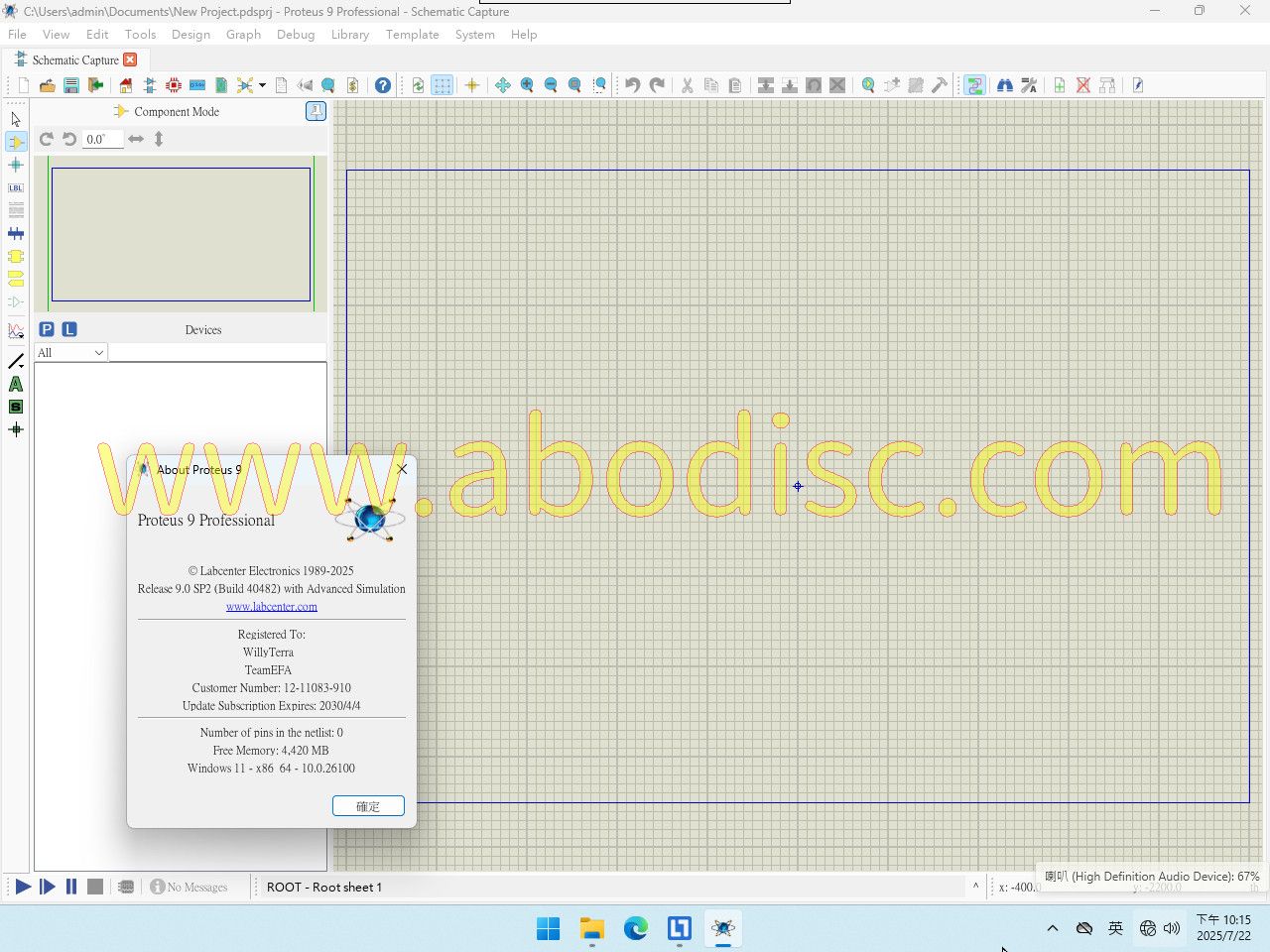Image resolution: width=1270 pixels, height=952 pixels.
Task: Open the Debug menu
Action: 296,34
